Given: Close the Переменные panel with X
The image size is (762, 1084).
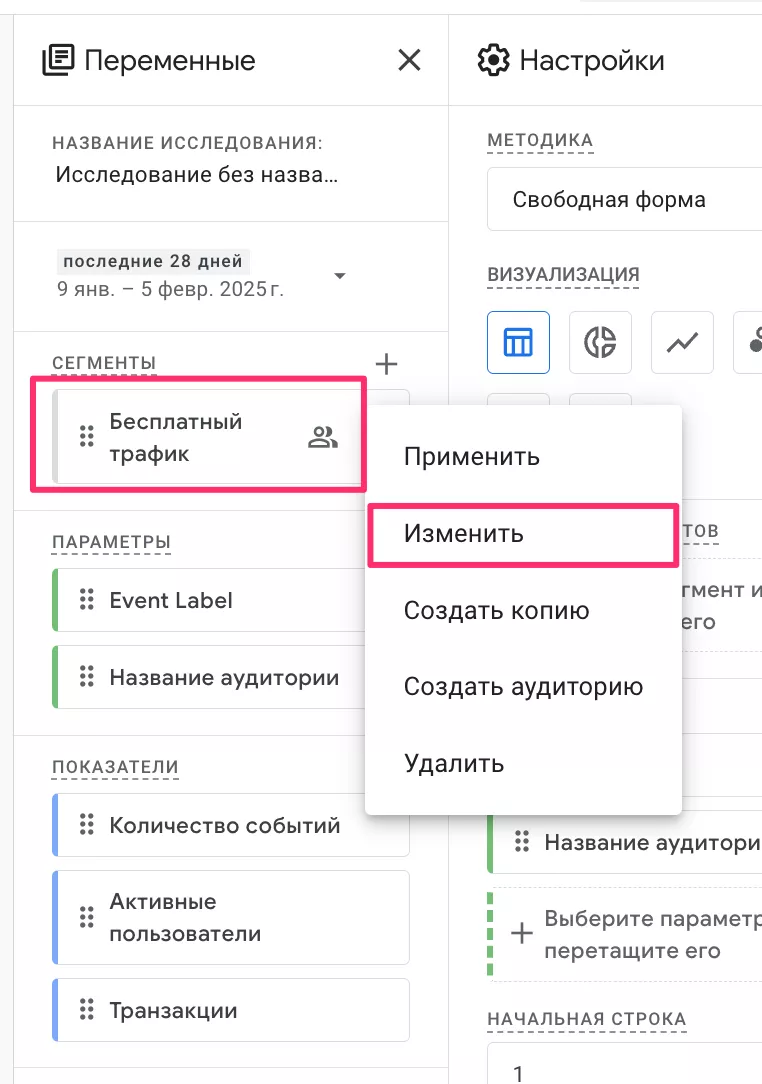Looking at the screenshot, I should click(409, 60).
